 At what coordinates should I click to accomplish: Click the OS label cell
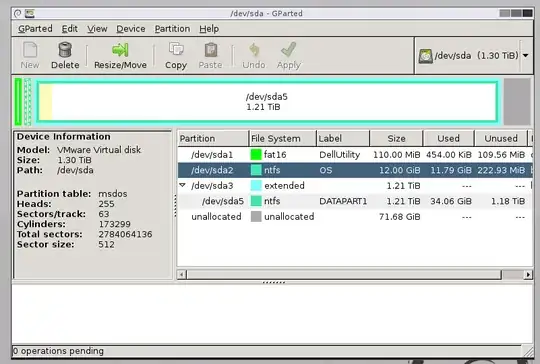coord(325,170)
